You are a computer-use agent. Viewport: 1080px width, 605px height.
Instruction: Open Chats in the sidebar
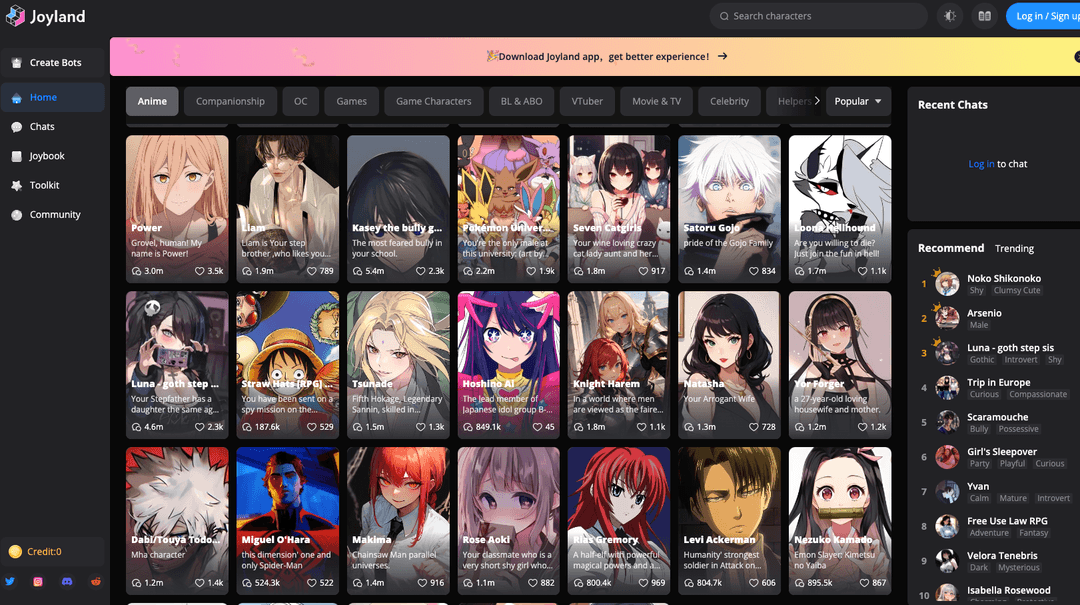click(52, 127)
